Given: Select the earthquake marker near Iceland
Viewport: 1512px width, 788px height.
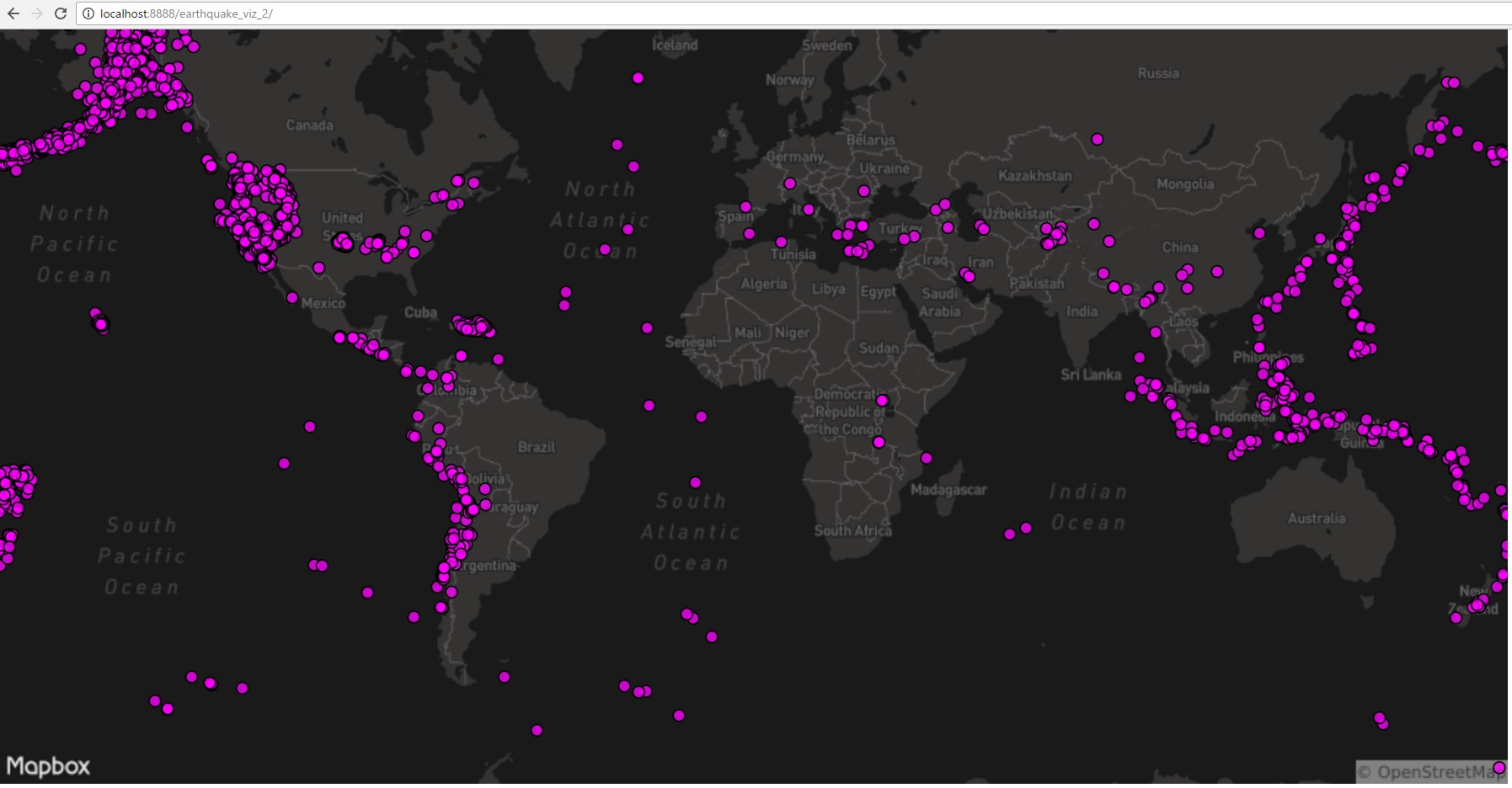Looking at the screenshot, I should tap(638, 77).
